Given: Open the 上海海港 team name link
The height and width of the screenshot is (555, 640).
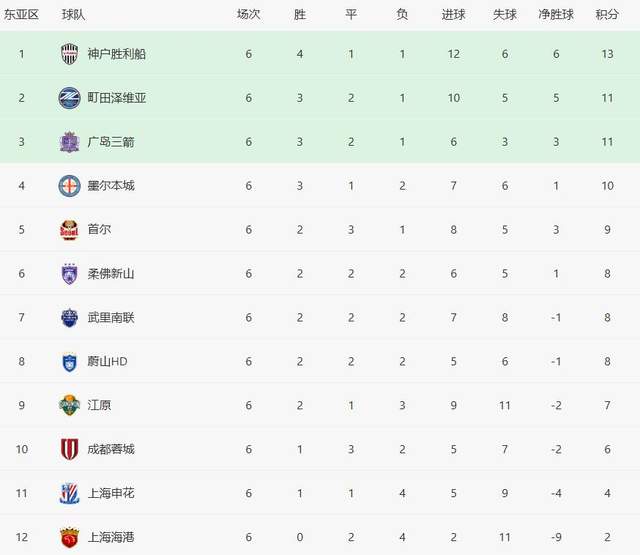Looking at the screenshot, I should pos(110,537).
